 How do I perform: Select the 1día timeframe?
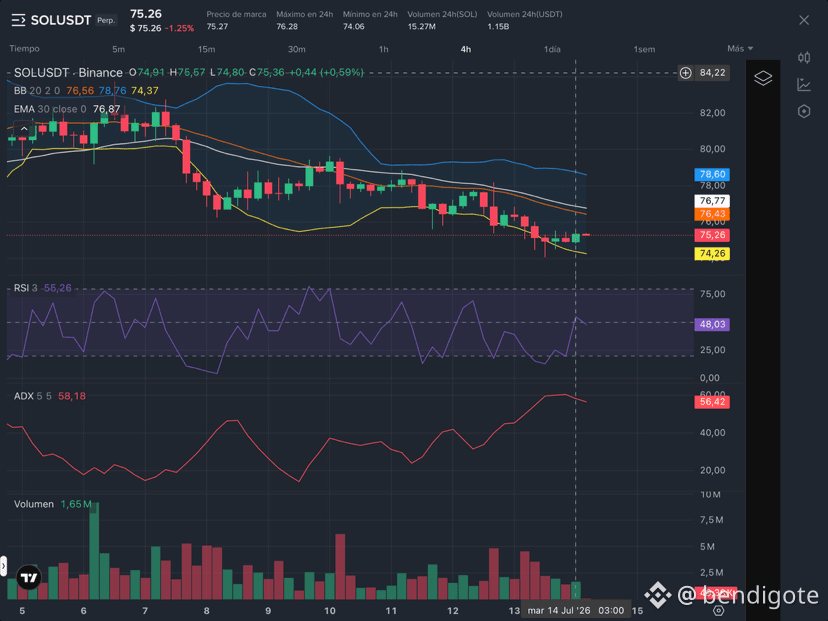click(552, 49)
